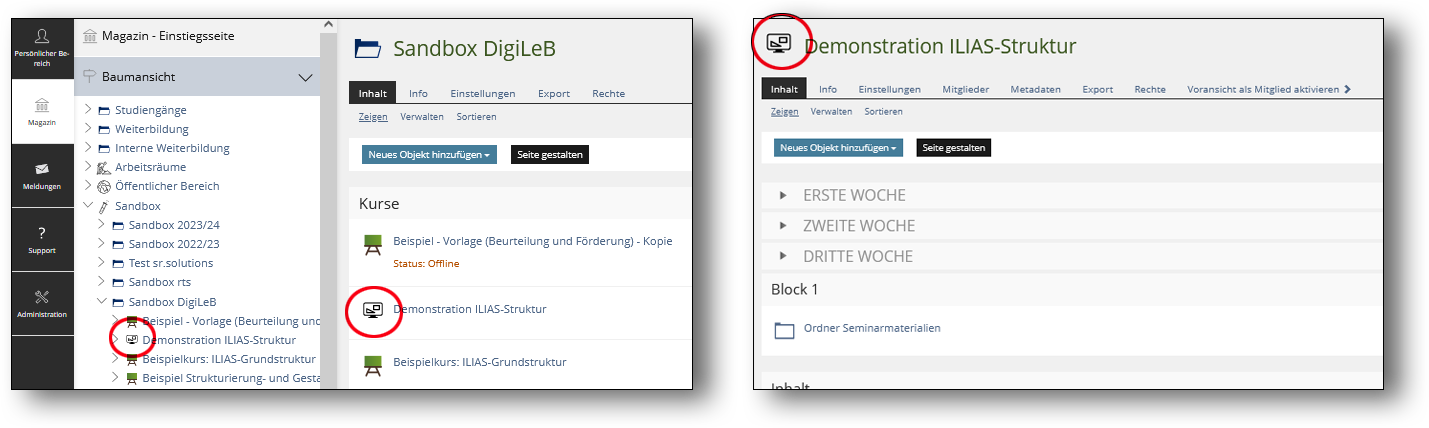Image resolution: width=1429 pixels, height=428 pixels.
Task: Click the Meldungen envelope icon
Action: tap(42, 169)
